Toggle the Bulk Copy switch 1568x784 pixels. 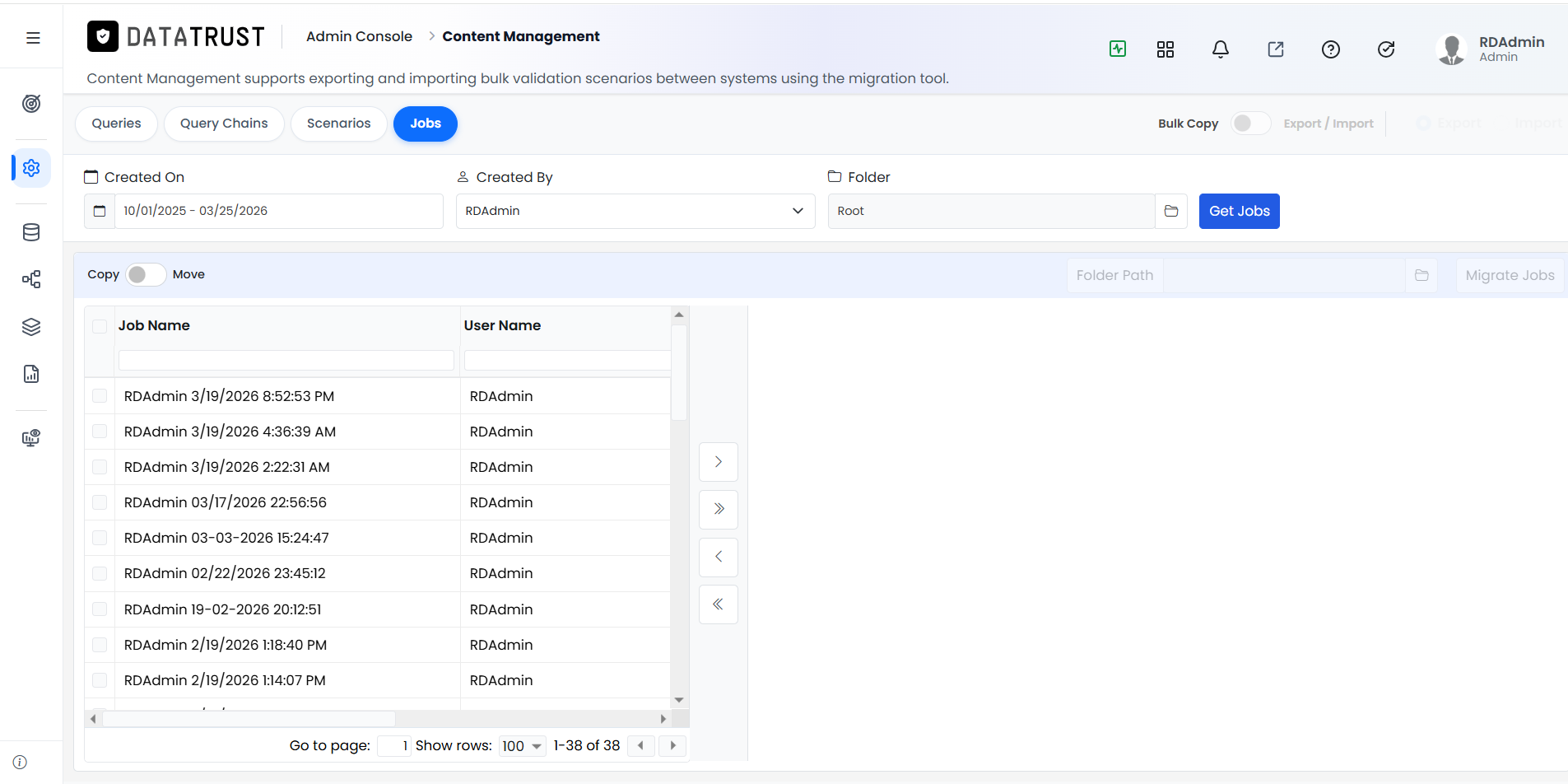point(1250,123)
